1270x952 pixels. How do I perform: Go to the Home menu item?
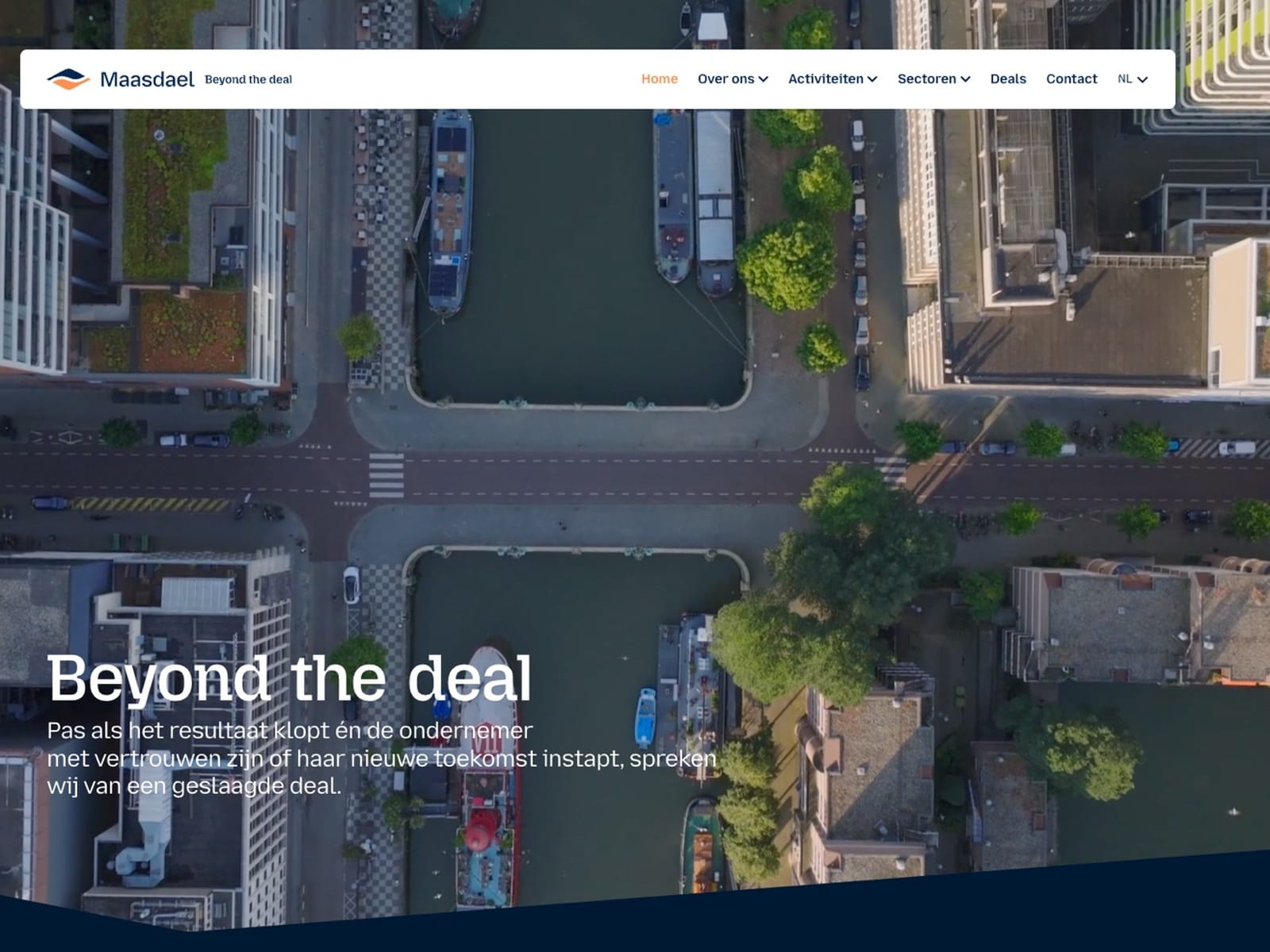tap(660, 79)
